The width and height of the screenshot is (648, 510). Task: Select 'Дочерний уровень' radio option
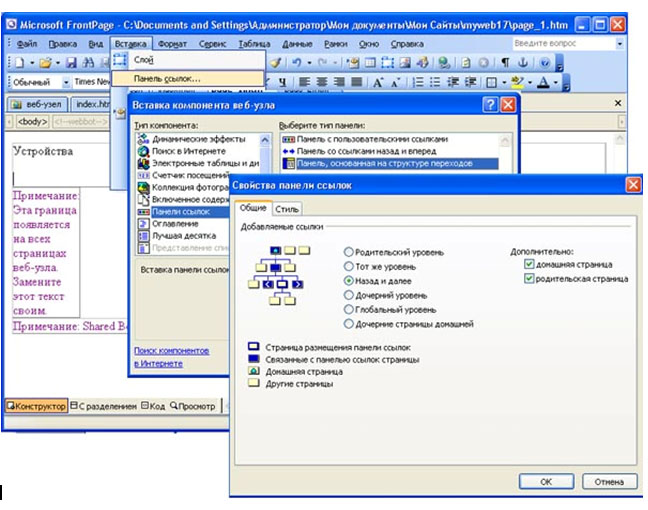349,296
